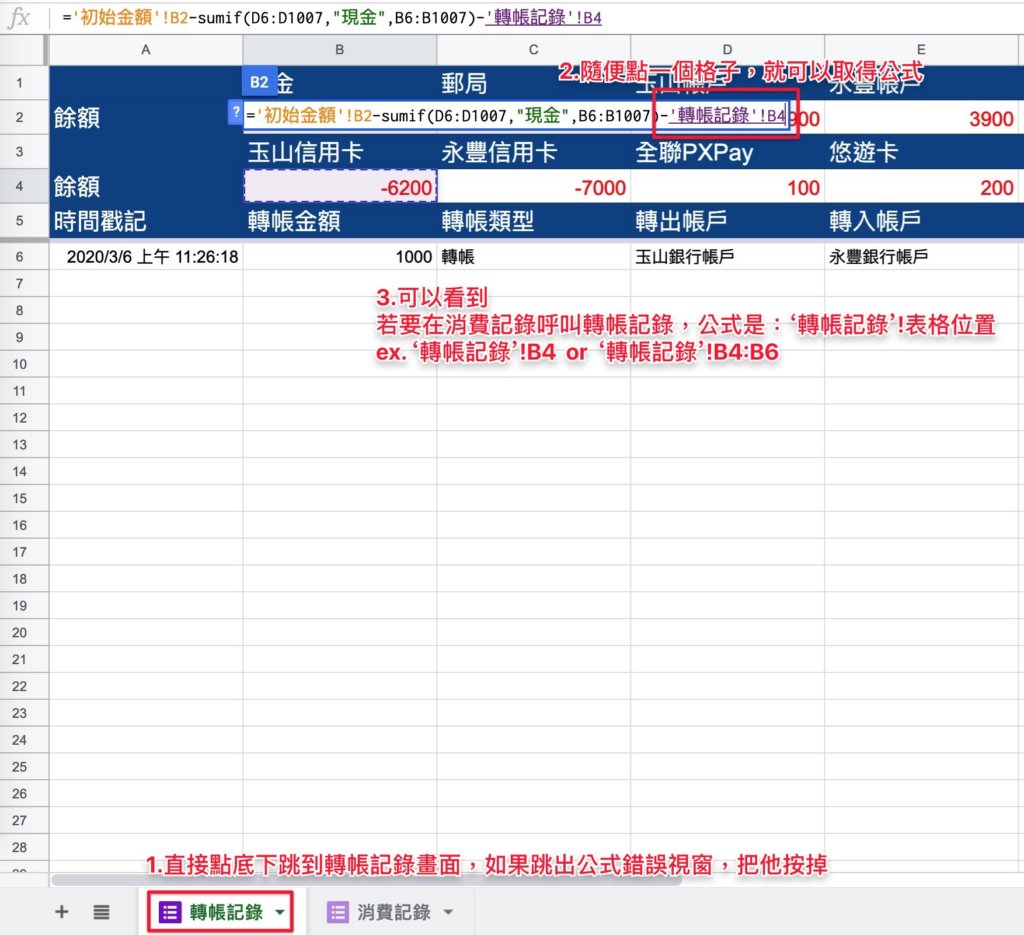Click the horizontal scrollbar at the bottom
Viewport: 1024px width, 935px height.
coord(366,880)
